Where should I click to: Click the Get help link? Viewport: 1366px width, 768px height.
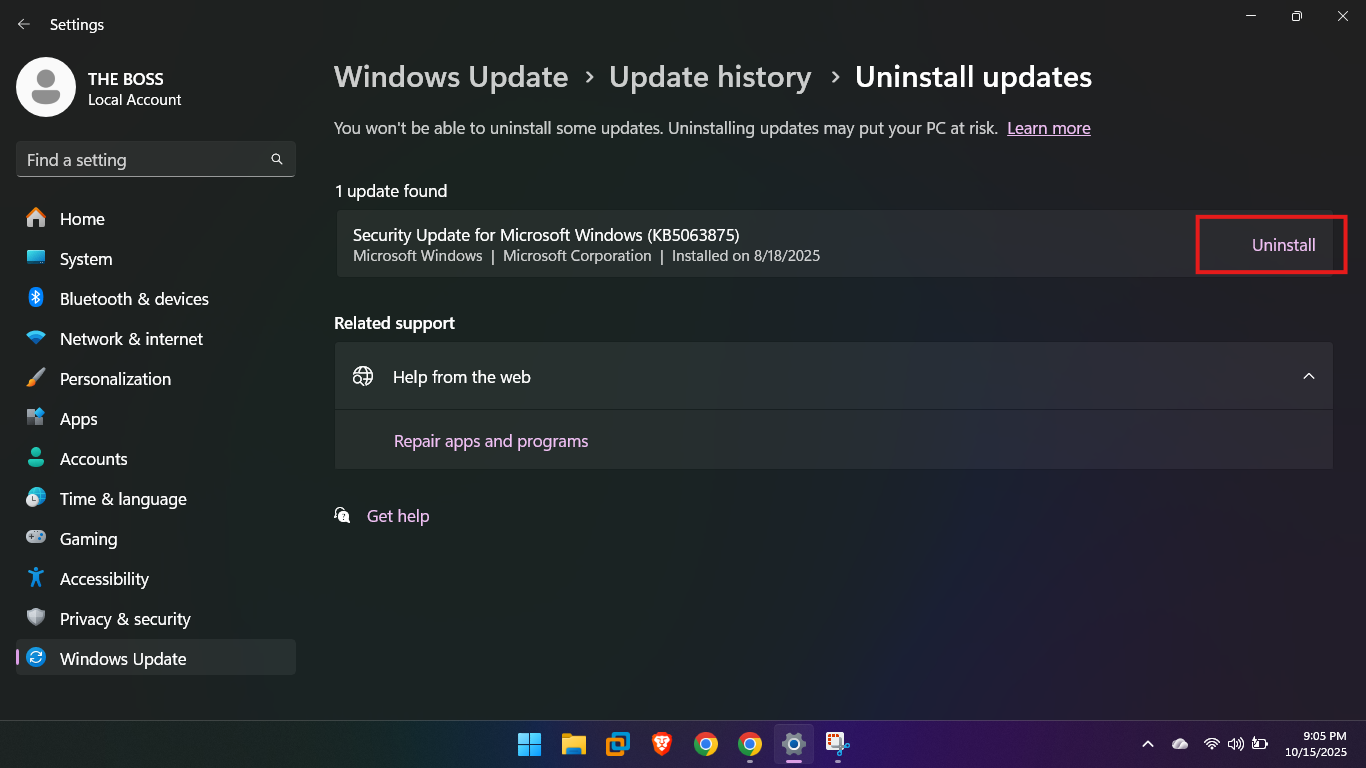click(x=397, y=516)
